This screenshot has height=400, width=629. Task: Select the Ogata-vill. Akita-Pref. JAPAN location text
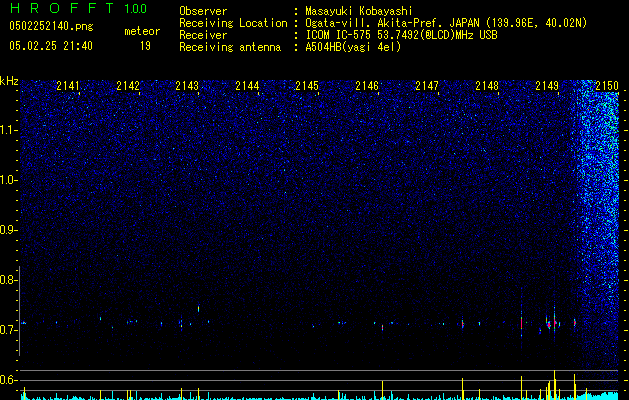(446, 23)
